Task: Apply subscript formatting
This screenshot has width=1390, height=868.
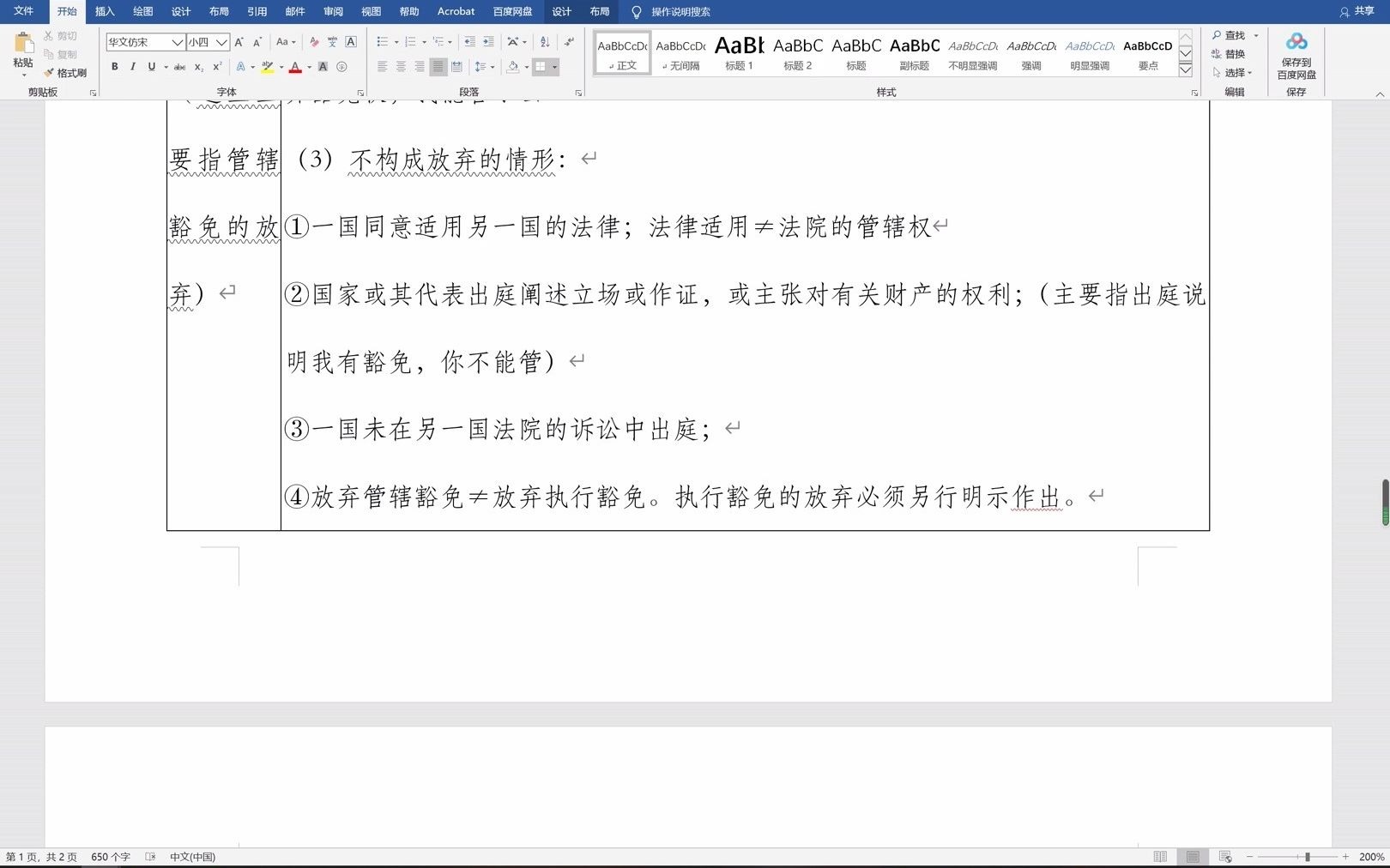Action: [198, 67]
